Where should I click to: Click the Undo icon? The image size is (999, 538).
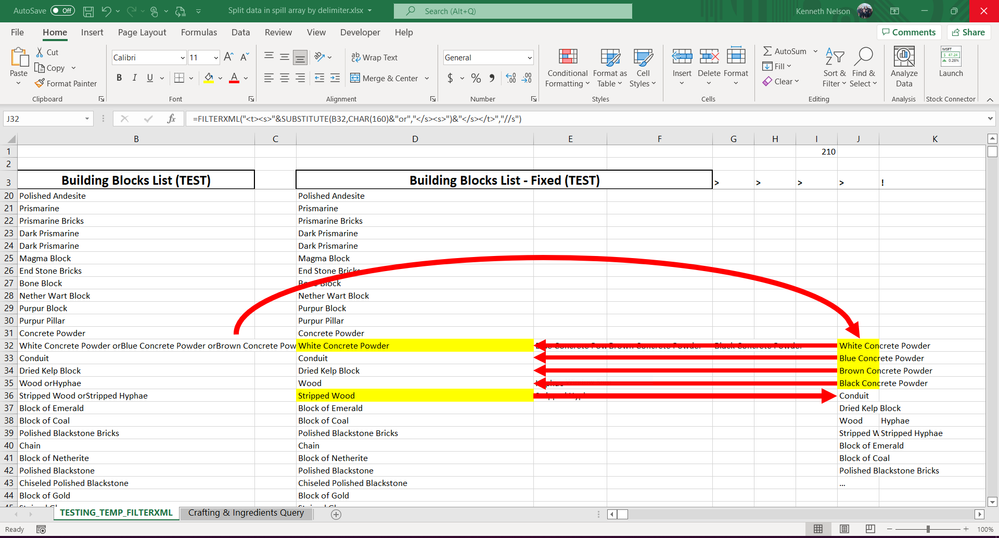[x=106, y=11]
